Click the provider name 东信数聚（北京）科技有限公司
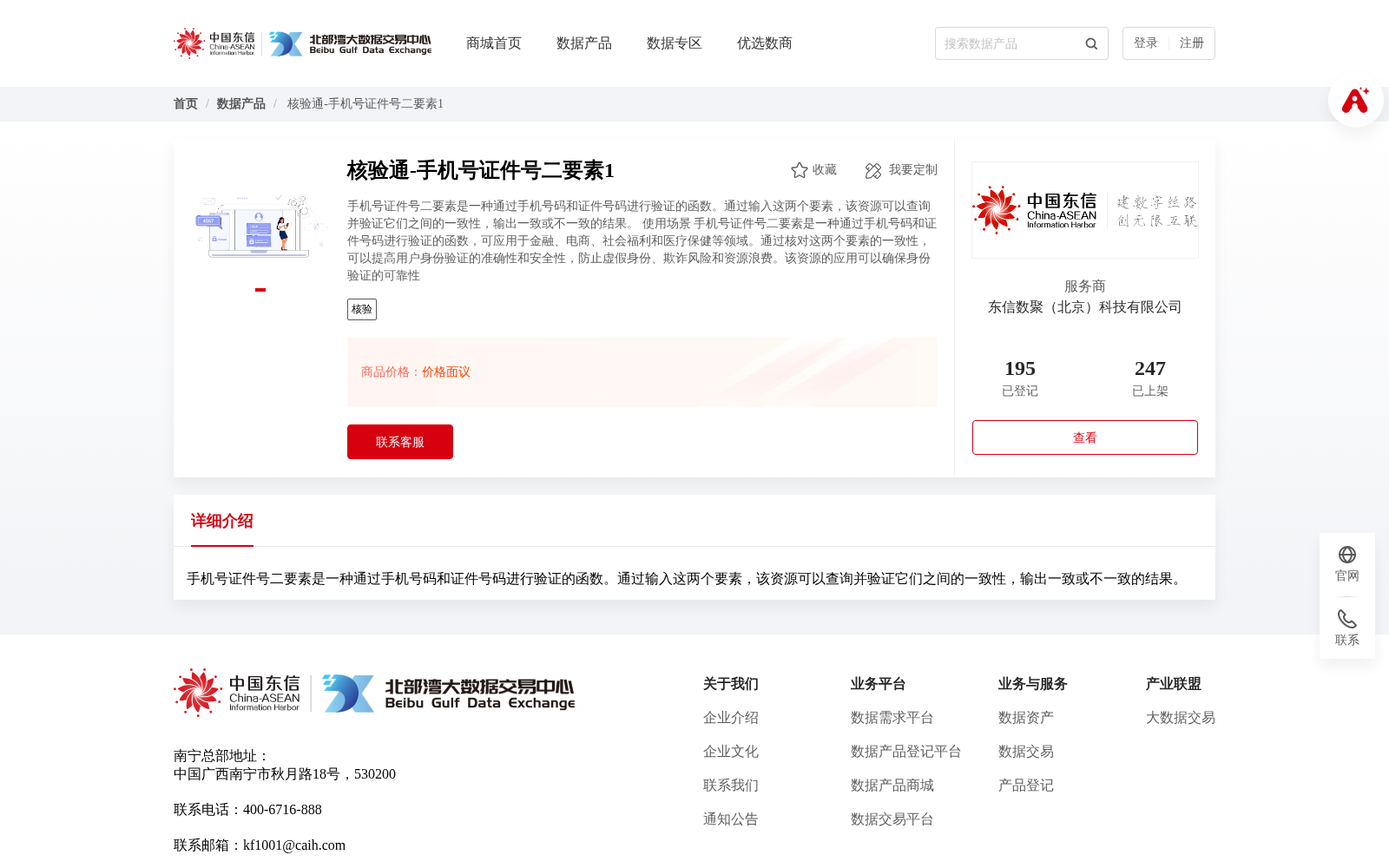This screenshot has height=868, width=1389. coord(1085,307)
